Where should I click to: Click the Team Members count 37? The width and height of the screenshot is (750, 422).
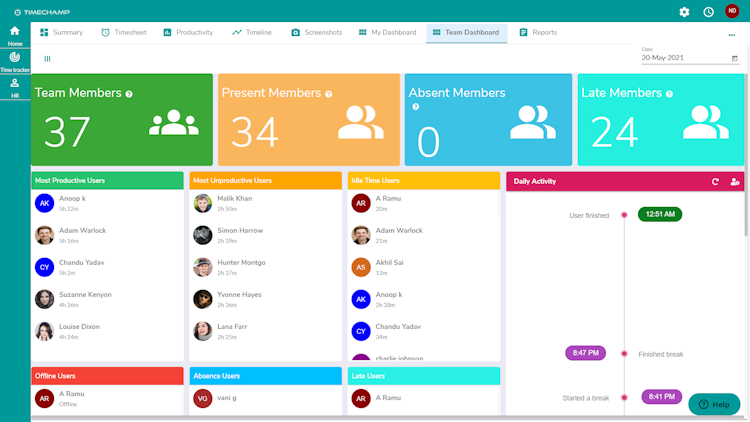pyautogui.click(x=67, y=132)
